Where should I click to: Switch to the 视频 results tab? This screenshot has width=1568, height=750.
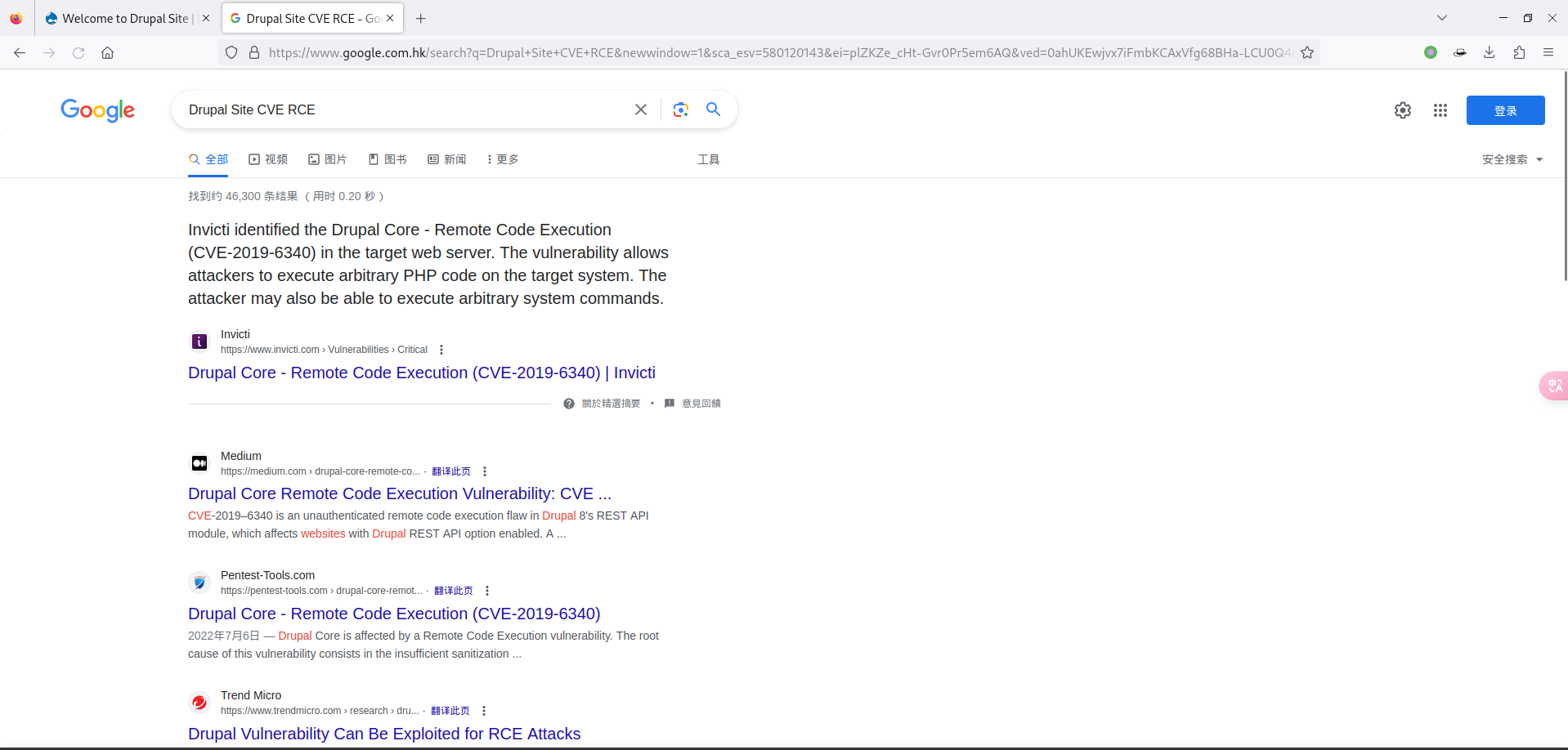click(x=268, y=159)
